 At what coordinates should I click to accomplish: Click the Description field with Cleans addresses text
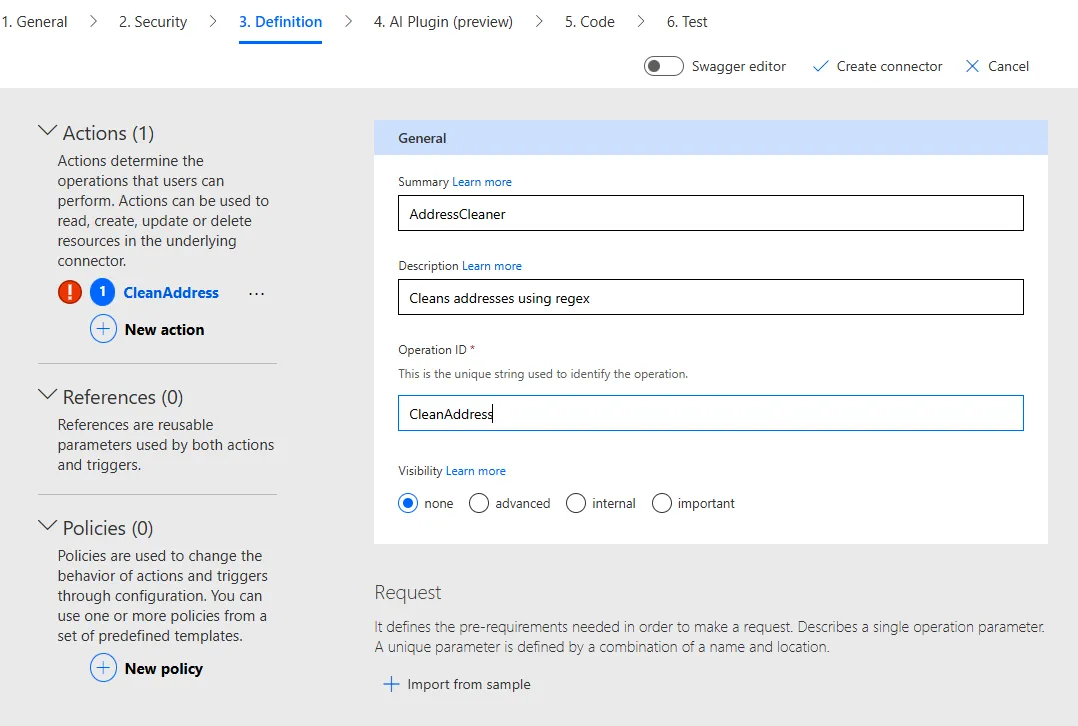click(711, 297)
